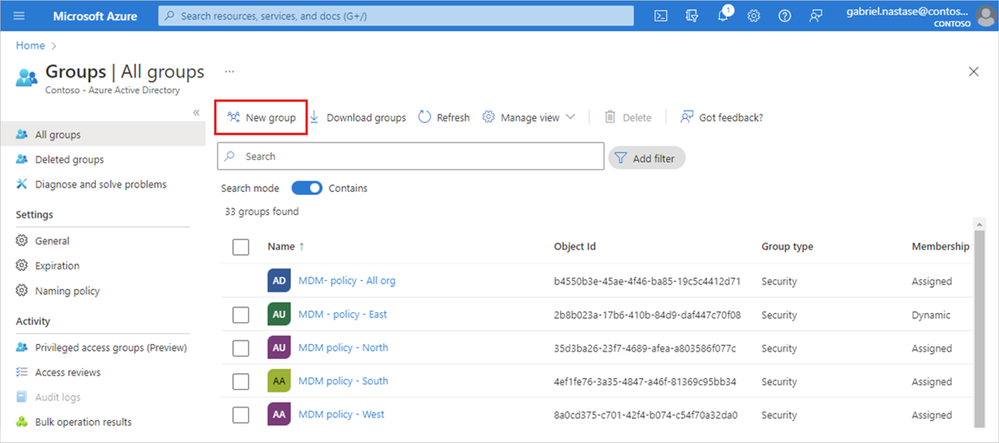Viewport: 999px width, 443px height.
Task: Click New group button
Action: tap(261, 117)
